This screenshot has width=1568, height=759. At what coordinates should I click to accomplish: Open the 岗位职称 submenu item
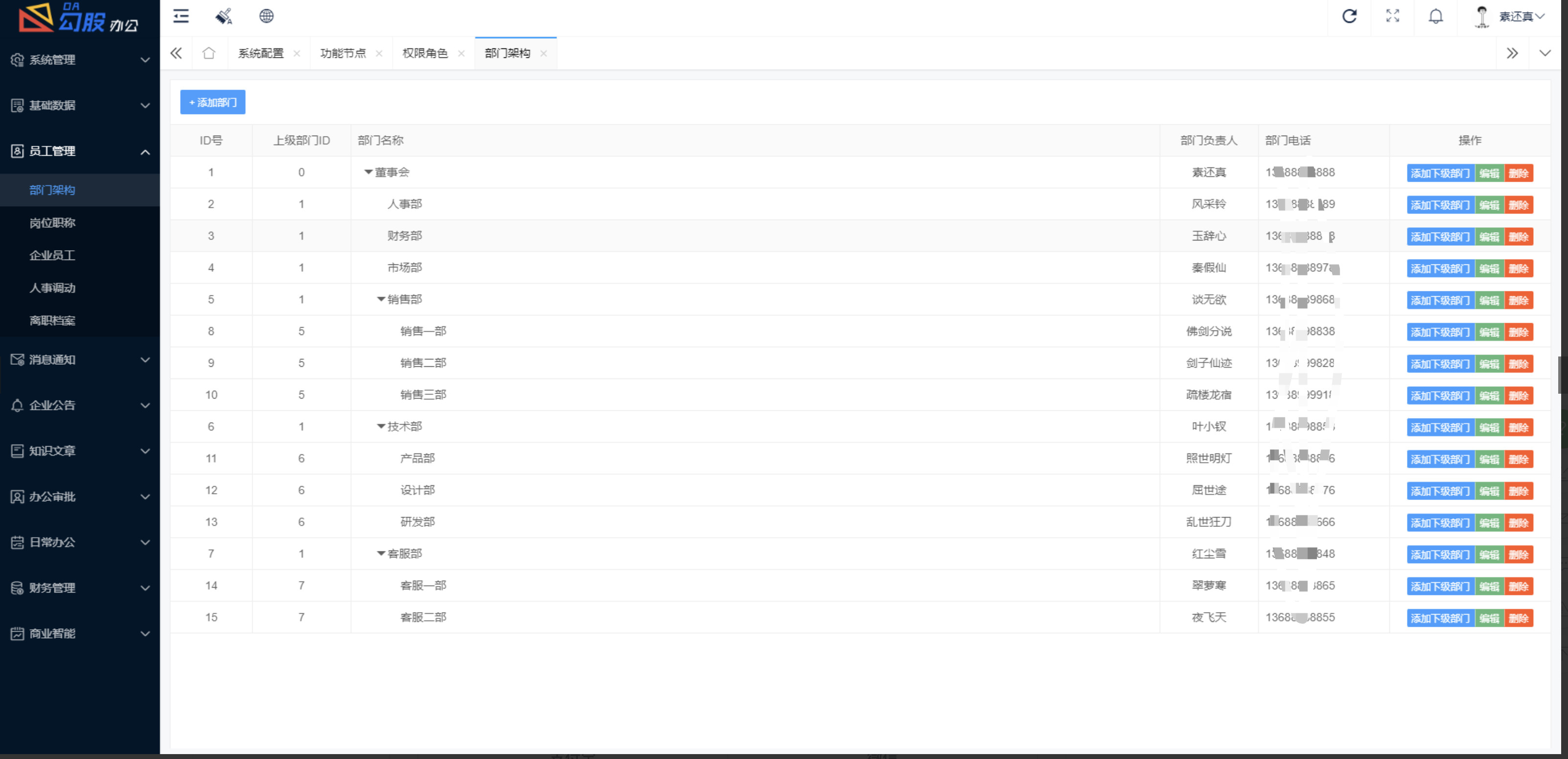[x=52, y=222]
